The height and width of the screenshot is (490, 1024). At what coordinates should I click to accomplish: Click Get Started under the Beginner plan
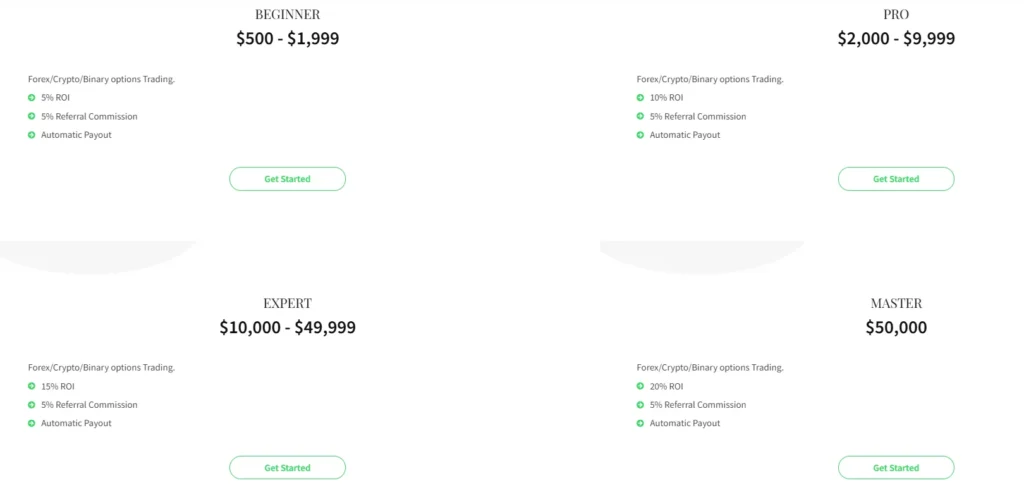(287, 179)
